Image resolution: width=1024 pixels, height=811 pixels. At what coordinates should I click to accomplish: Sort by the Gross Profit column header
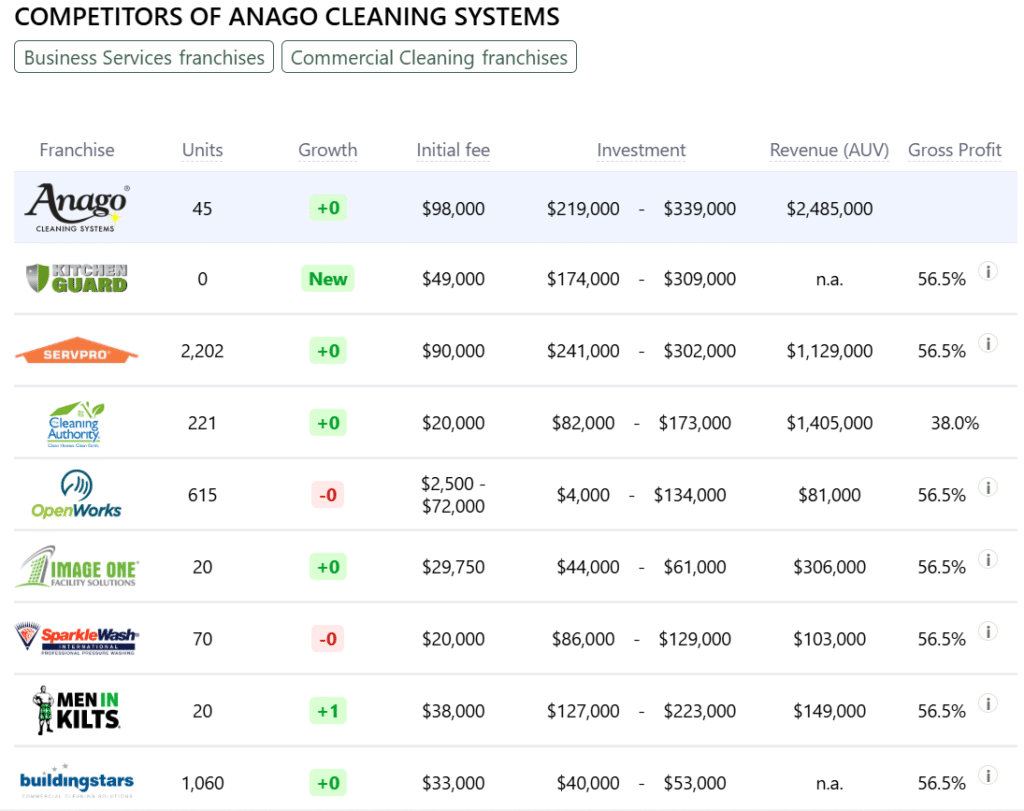[955, 150]
